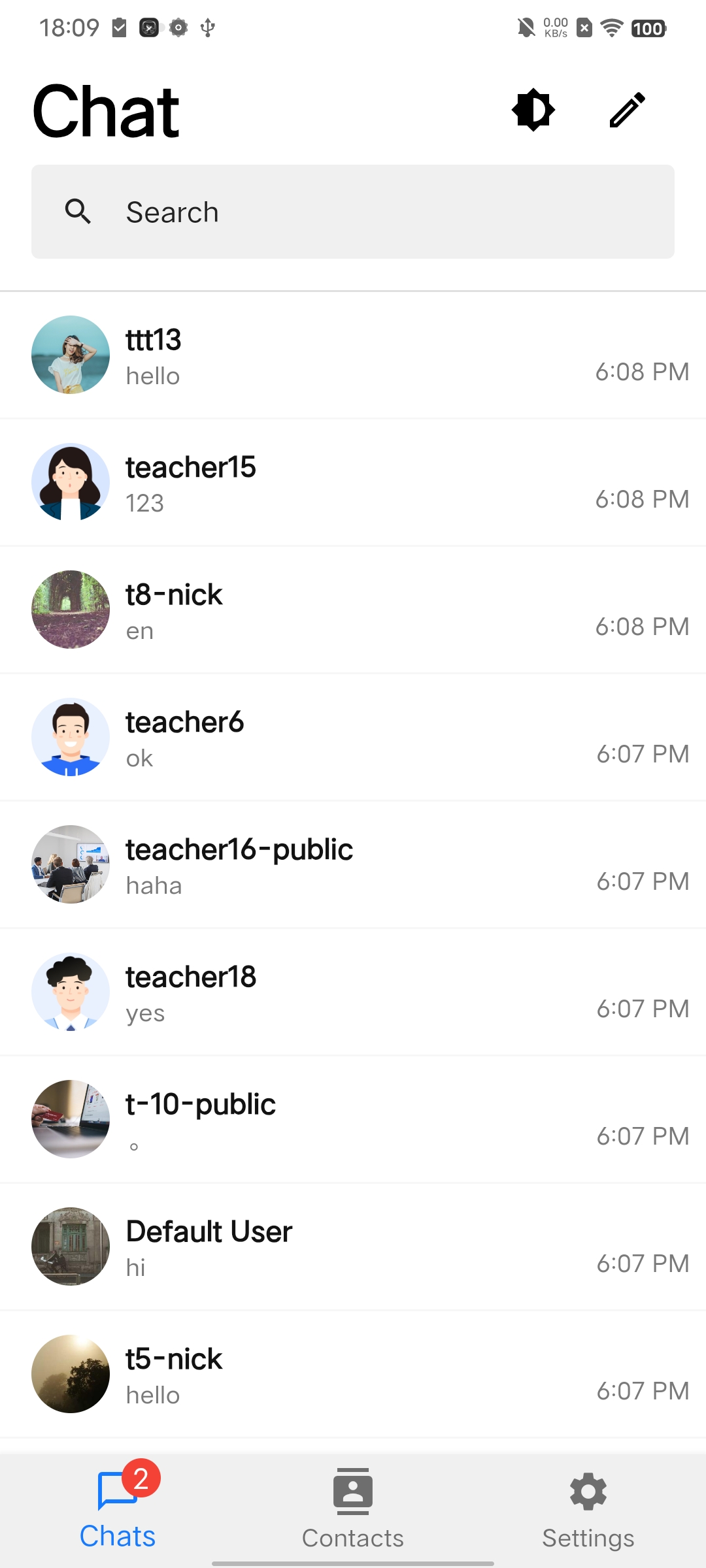The height and width of the screenshot is (1568, 706).
Task: Tap the unread badge on Chats
Action: click(141, 1478)
